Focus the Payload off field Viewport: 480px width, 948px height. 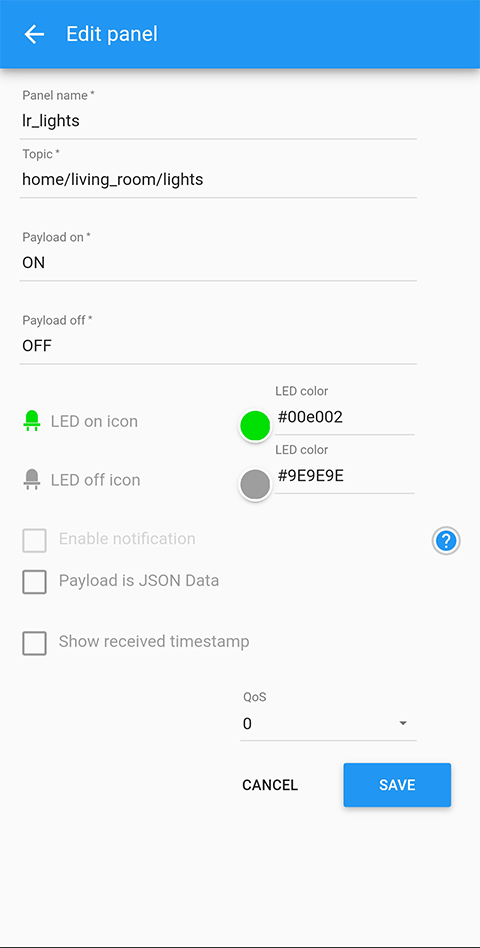(x=218, y=346)
